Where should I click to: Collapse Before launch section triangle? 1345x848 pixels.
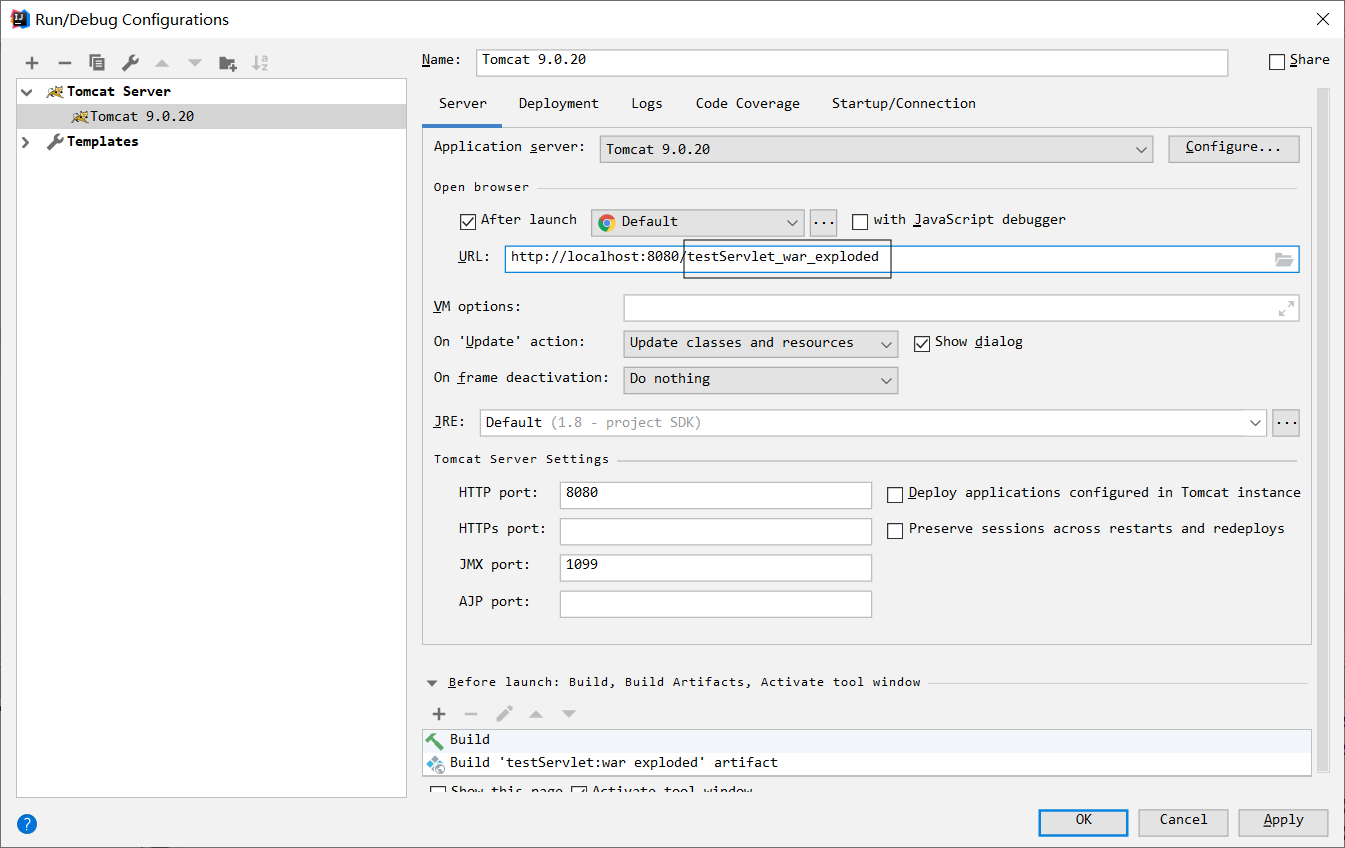click(x=432, y=683)
